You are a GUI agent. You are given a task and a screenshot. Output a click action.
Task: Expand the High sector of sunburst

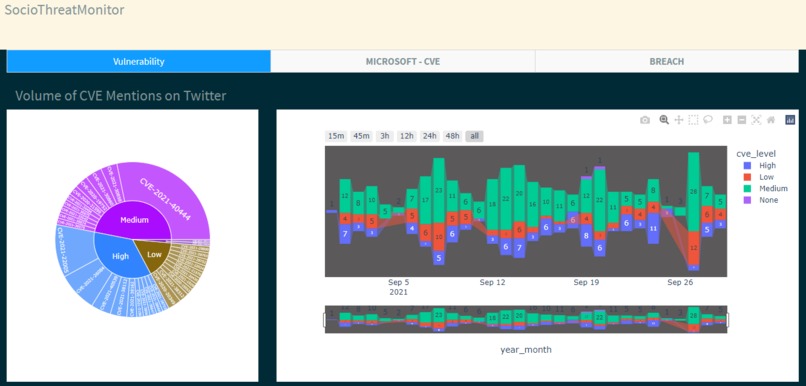pyautogui.click(x=120, y=256)
